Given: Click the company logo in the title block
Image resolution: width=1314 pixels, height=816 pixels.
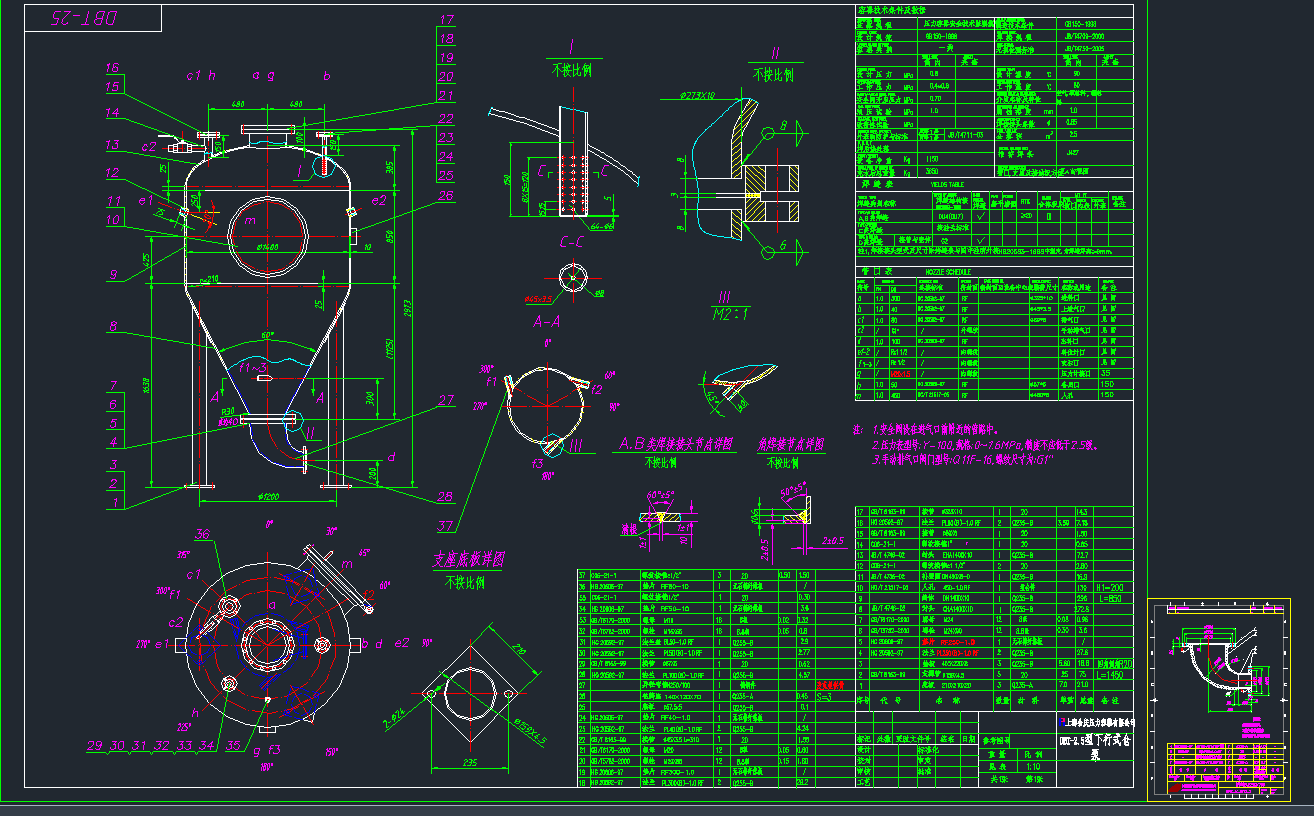Looking at the screenshot, I should (x=1063, y=722).
